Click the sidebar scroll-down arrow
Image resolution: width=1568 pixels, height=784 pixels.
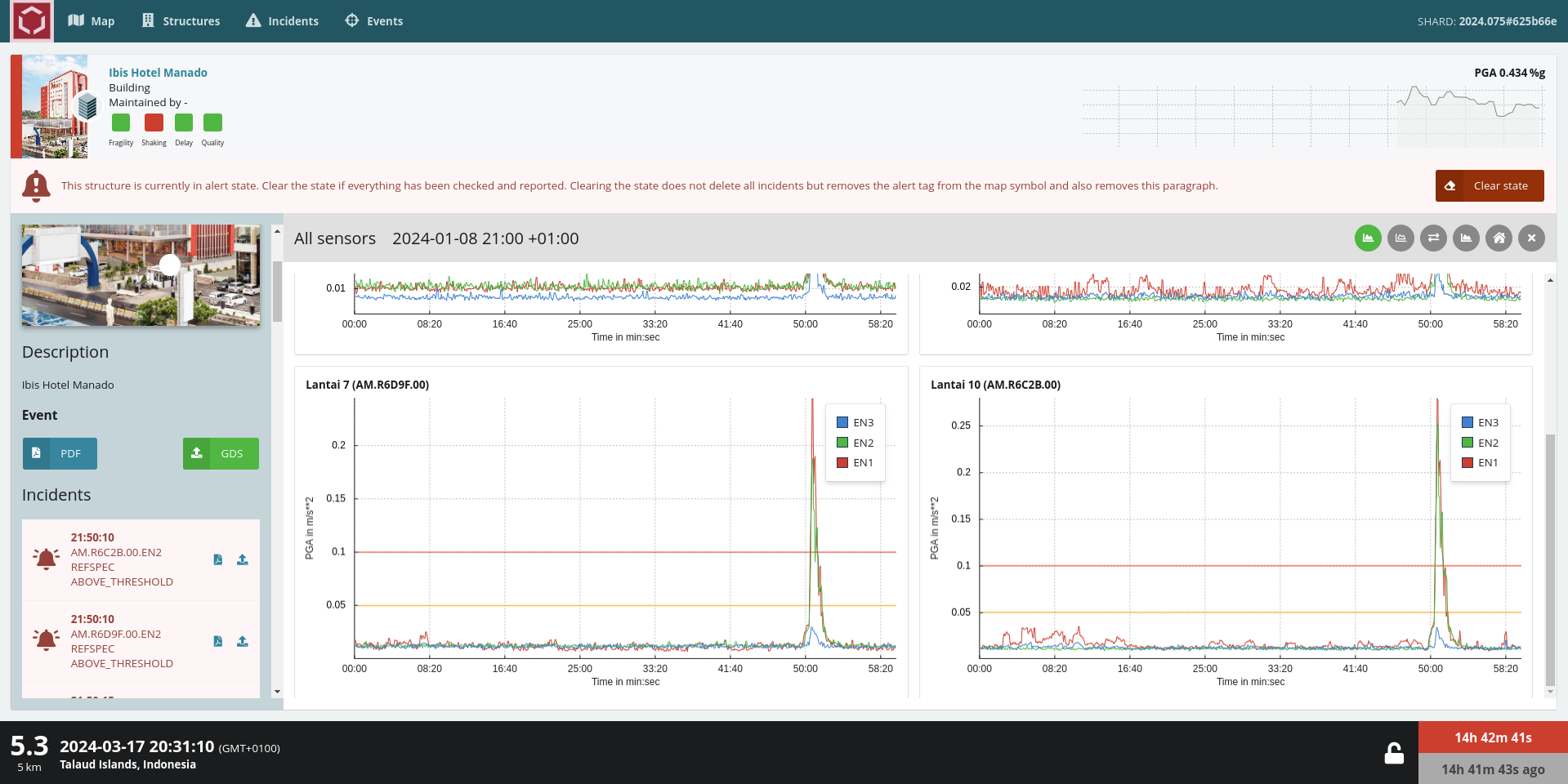tap(277, 692)
